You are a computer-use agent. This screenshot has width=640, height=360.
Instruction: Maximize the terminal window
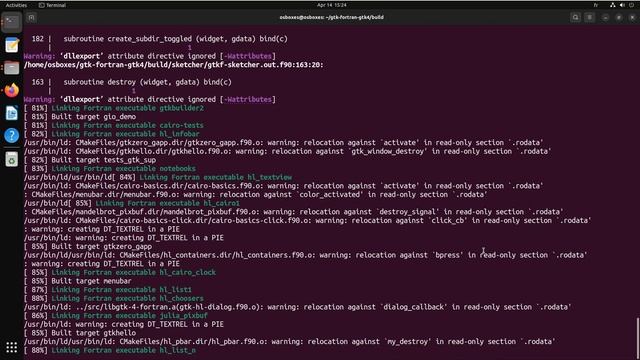point(619,17)
